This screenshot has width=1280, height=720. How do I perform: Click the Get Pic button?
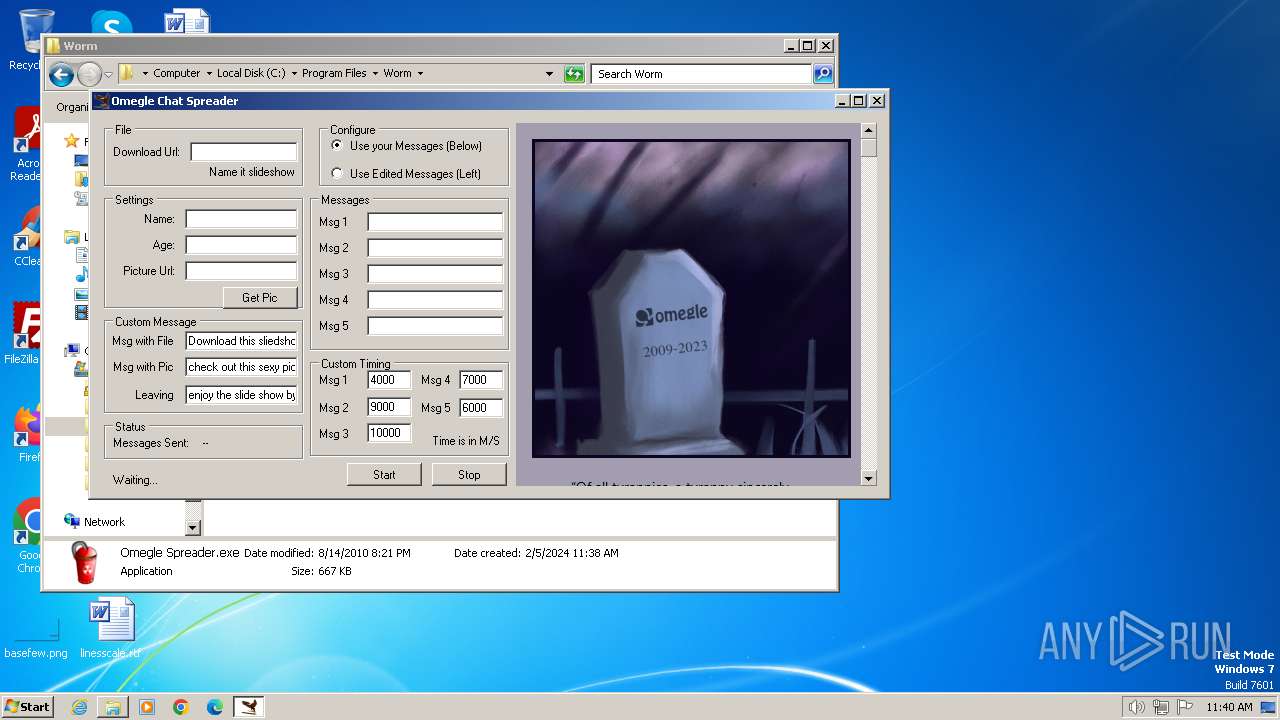click(x=260, y=298)
